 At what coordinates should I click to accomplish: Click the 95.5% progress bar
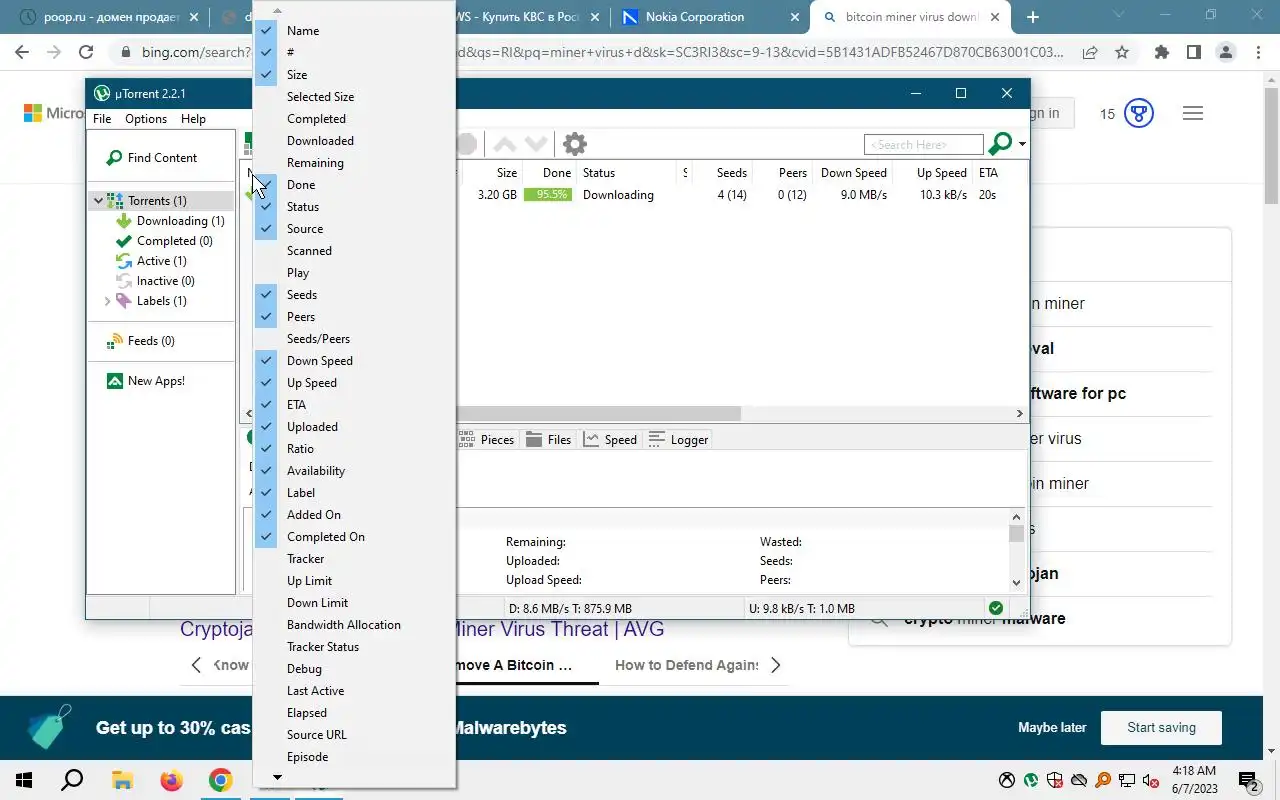548,195
